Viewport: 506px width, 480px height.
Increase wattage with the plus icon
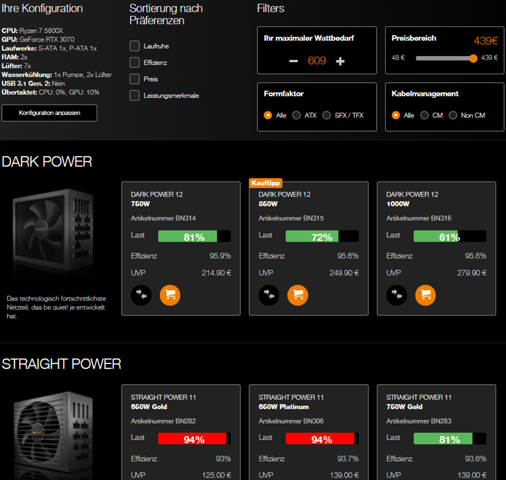pyautogui.click(x=340, y=61)
